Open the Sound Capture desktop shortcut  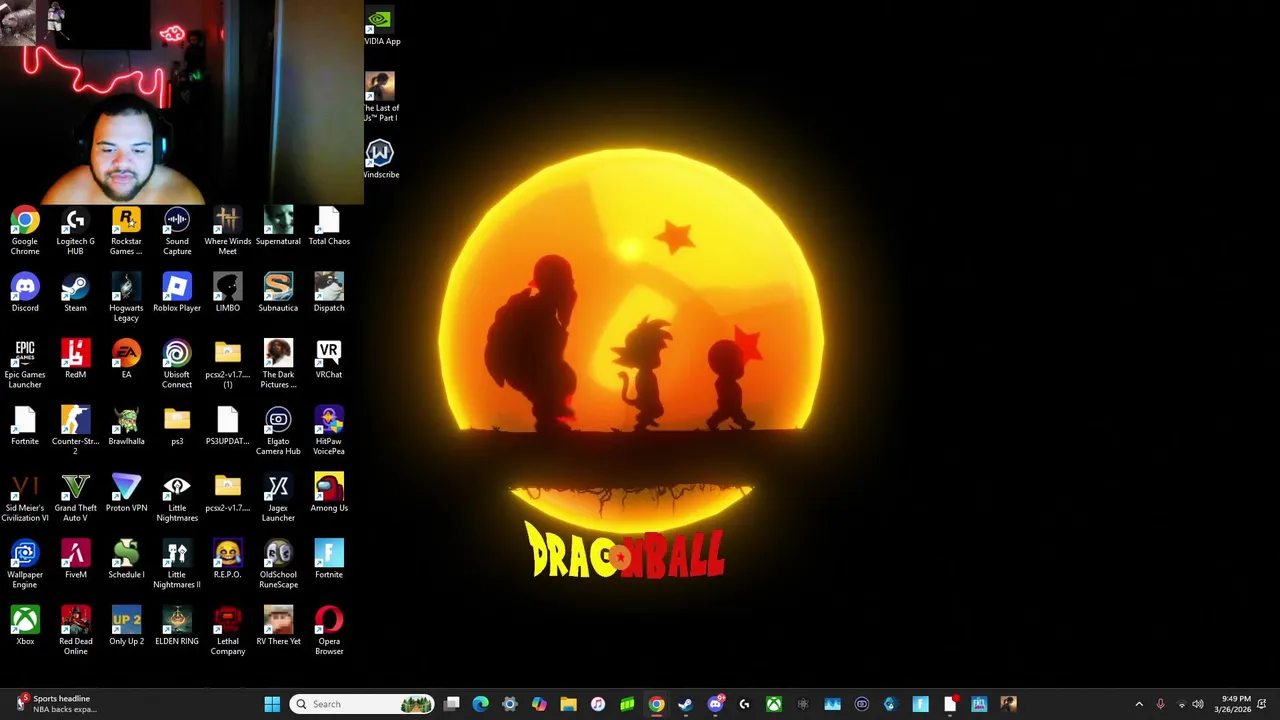click(177, 230)
